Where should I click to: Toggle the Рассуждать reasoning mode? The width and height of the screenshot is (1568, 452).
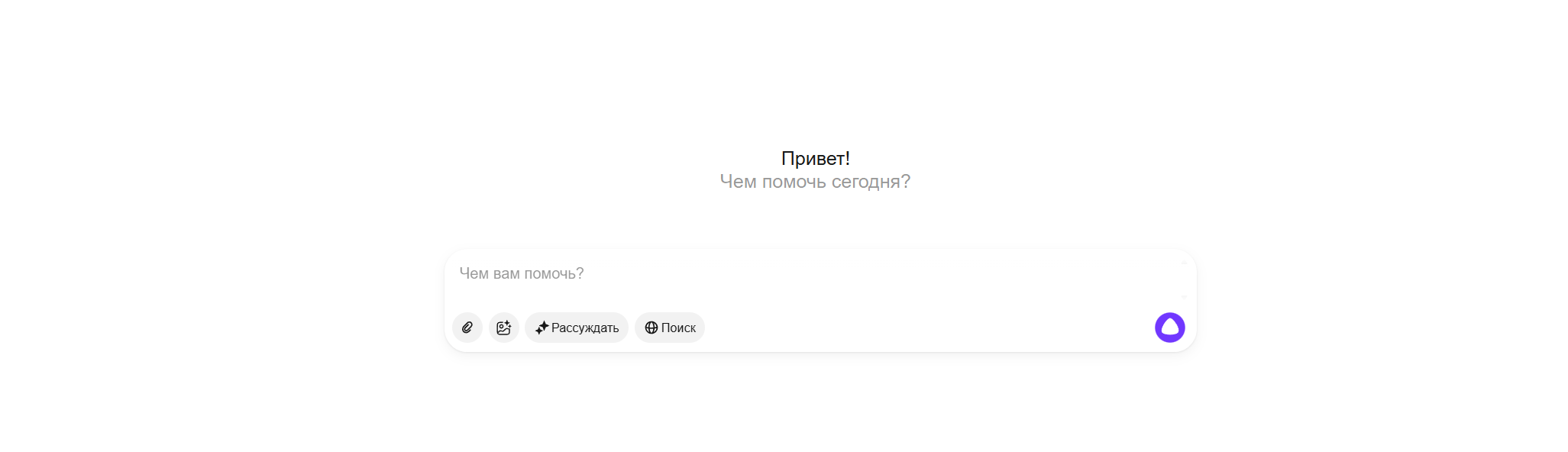576,328
